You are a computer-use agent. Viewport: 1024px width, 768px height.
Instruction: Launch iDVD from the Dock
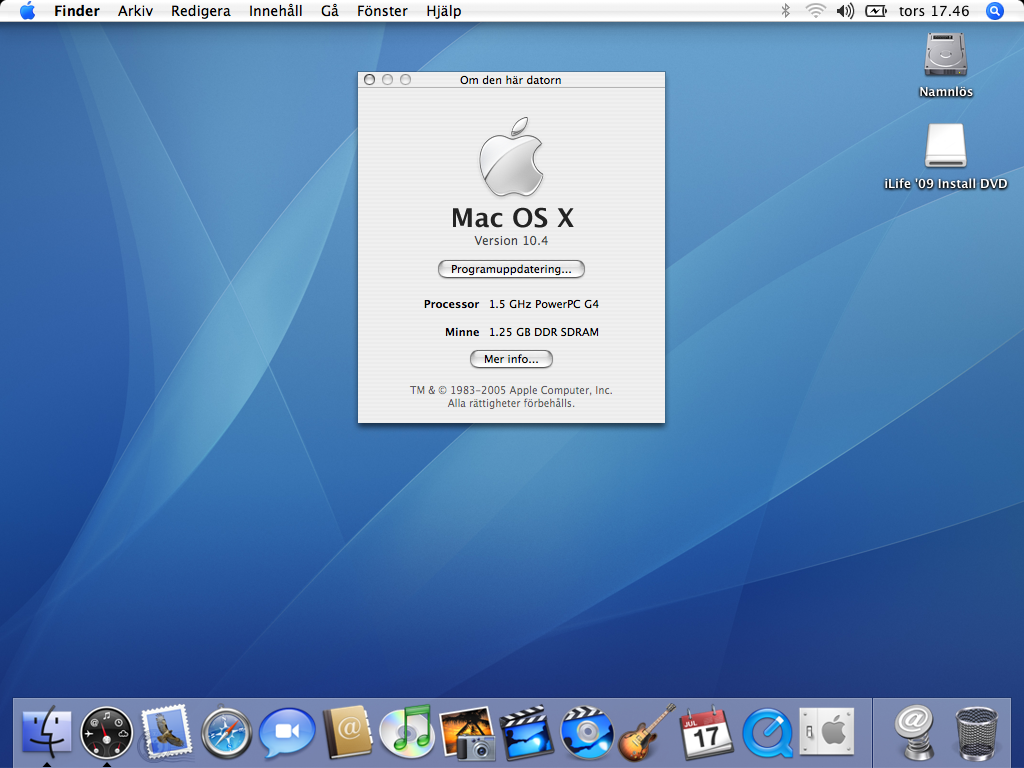(586, 733)
